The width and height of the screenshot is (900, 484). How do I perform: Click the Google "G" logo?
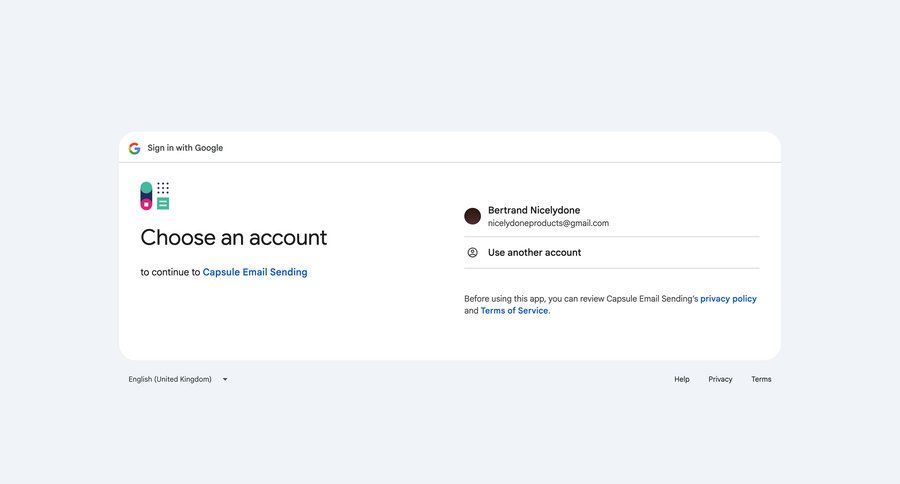click(134, 148)
